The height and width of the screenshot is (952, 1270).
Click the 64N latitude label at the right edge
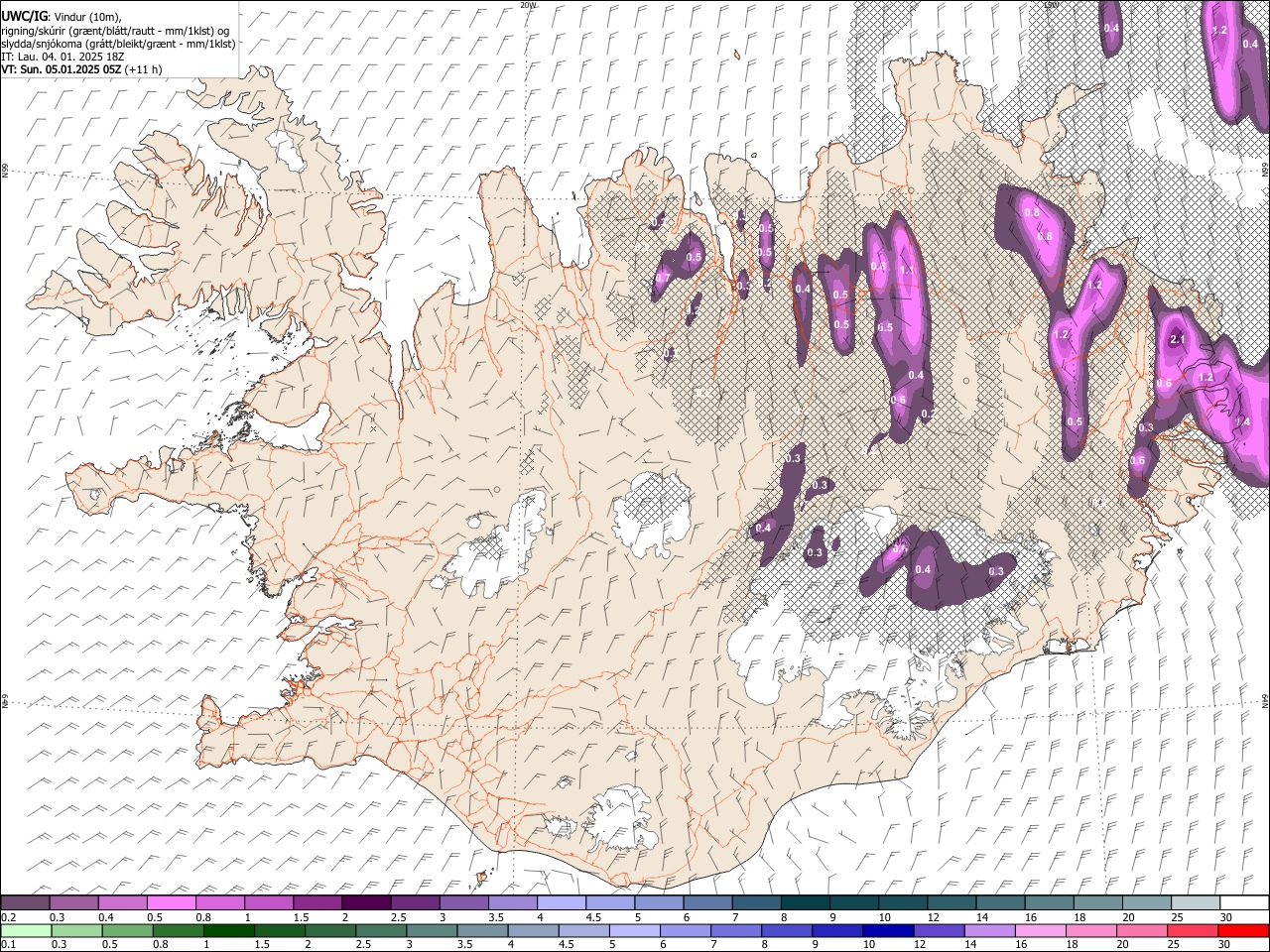pyautogui.click(x=1265, y=701)
